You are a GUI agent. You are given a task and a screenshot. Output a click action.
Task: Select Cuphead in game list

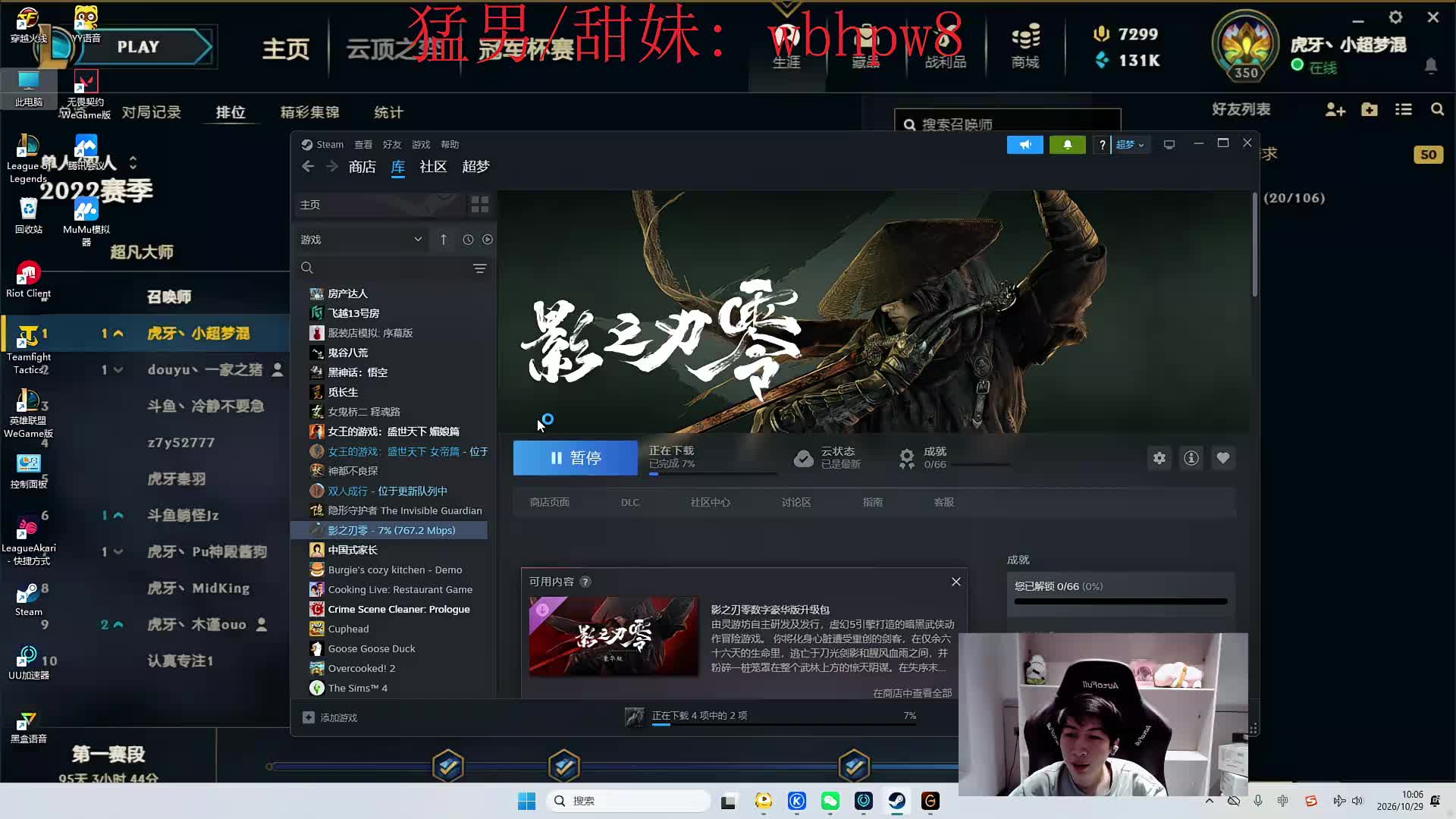tap(348, 629)
